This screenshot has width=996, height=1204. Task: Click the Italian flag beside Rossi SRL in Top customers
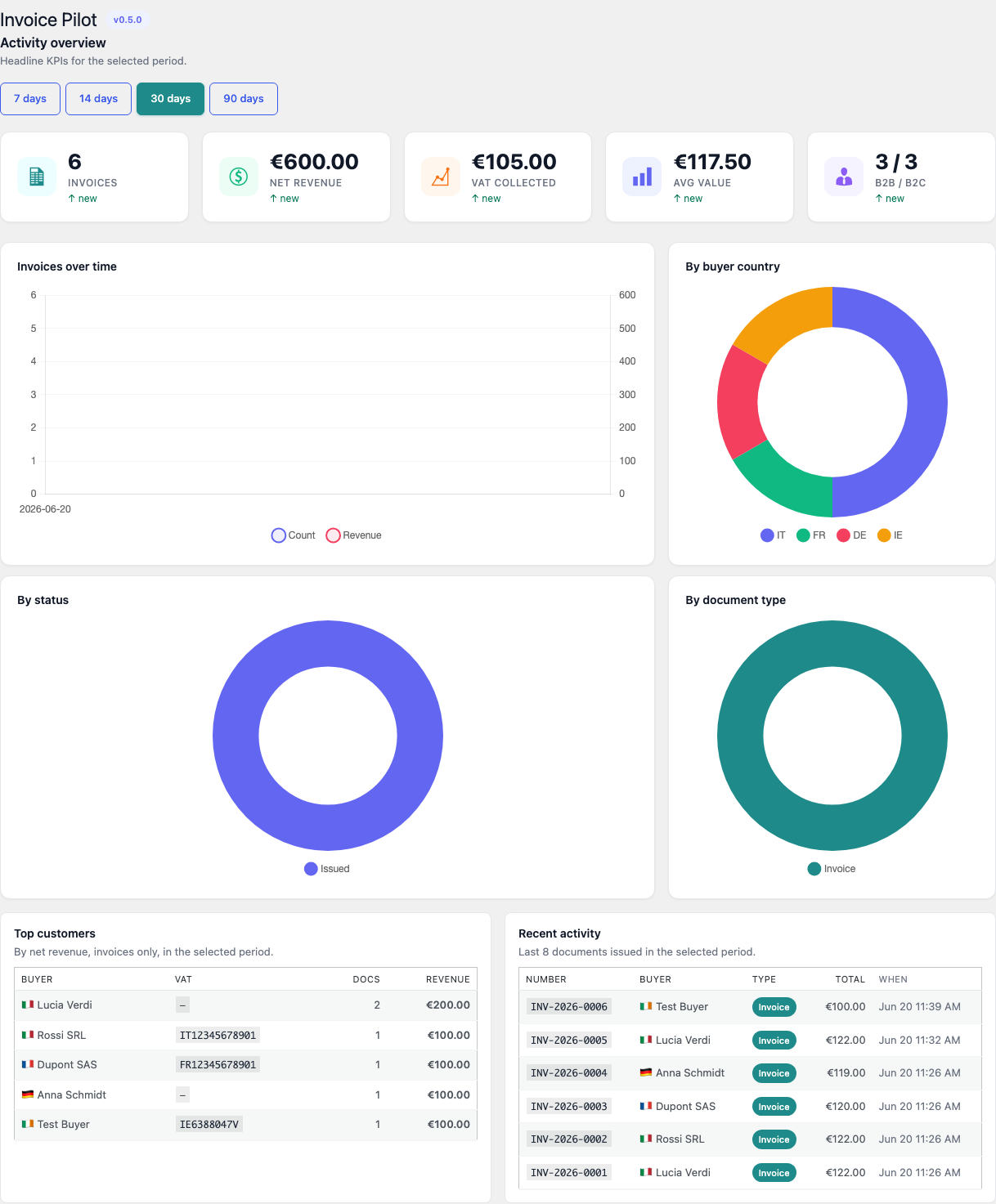coord(28,1035)
